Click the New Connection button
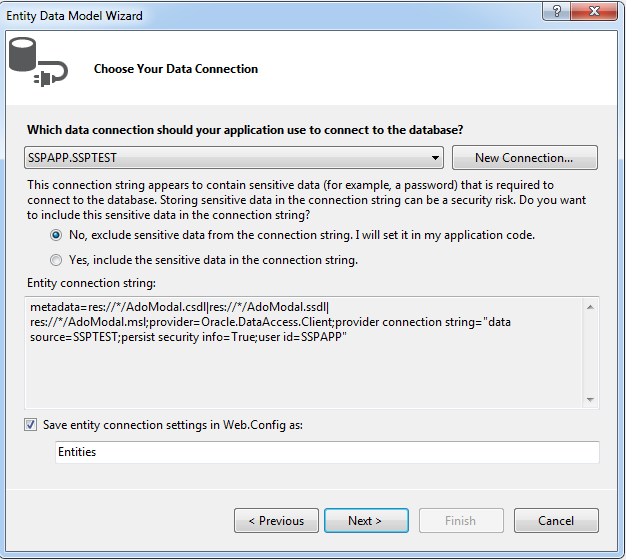Viewport: 626px width, 560px height. (x=524, y=158)
